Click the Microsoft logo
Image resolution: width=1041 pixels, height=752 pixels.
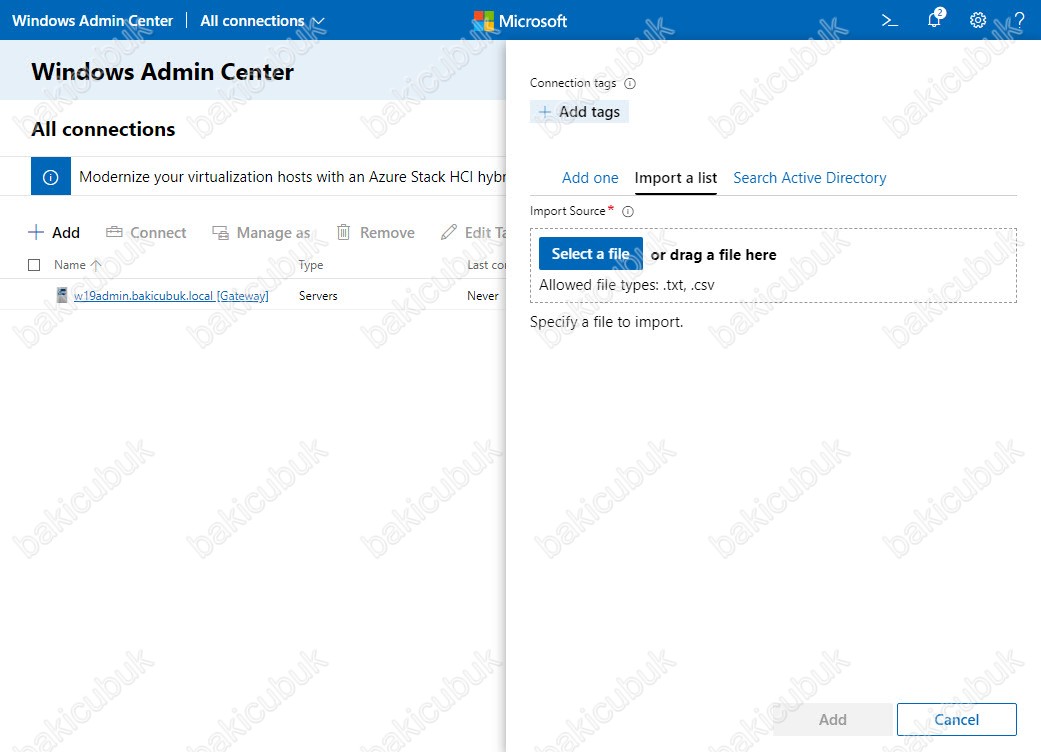(520, 21)
